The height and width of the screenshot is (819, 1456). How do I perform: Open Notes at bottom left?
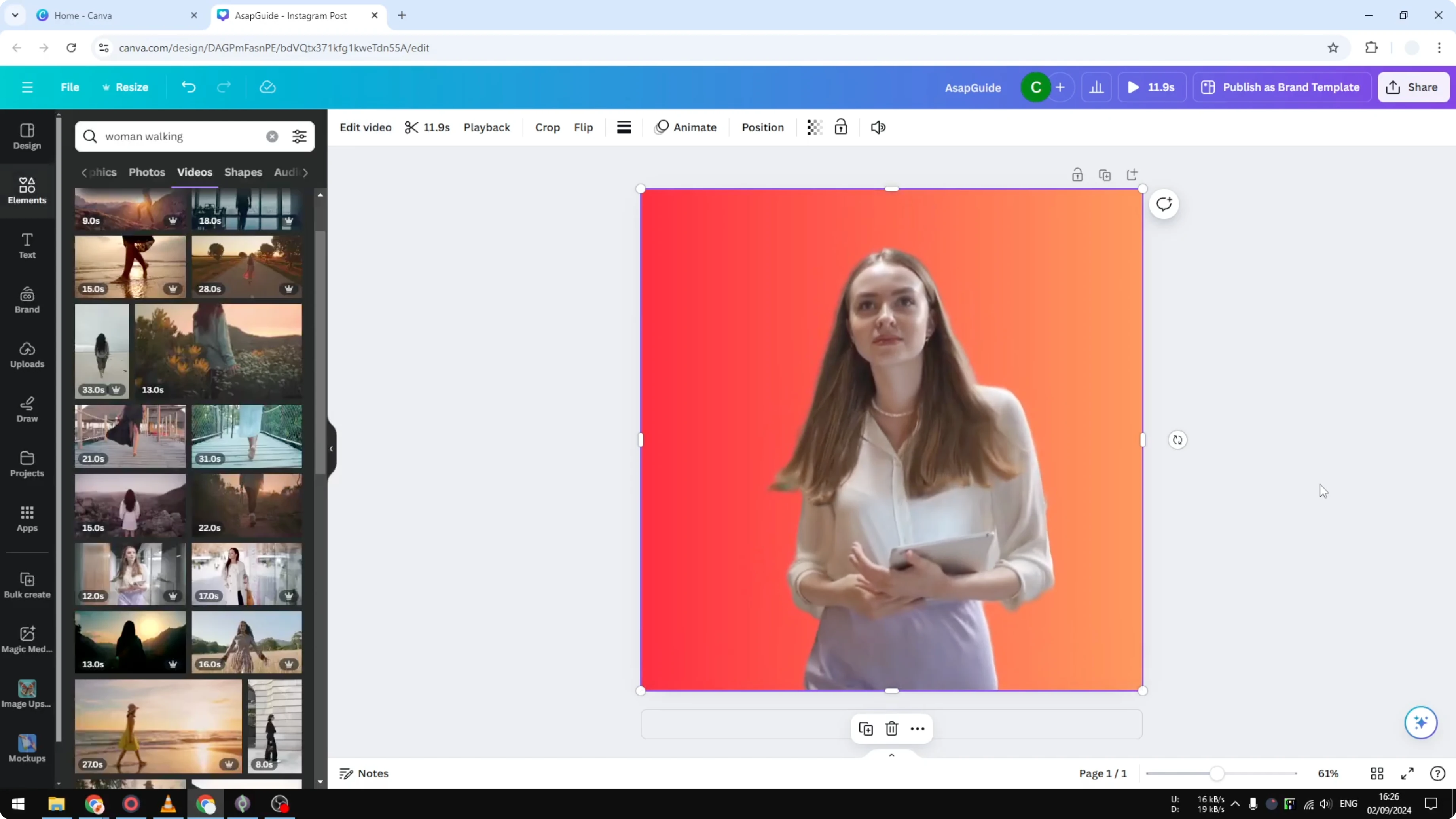pos(364,773)
